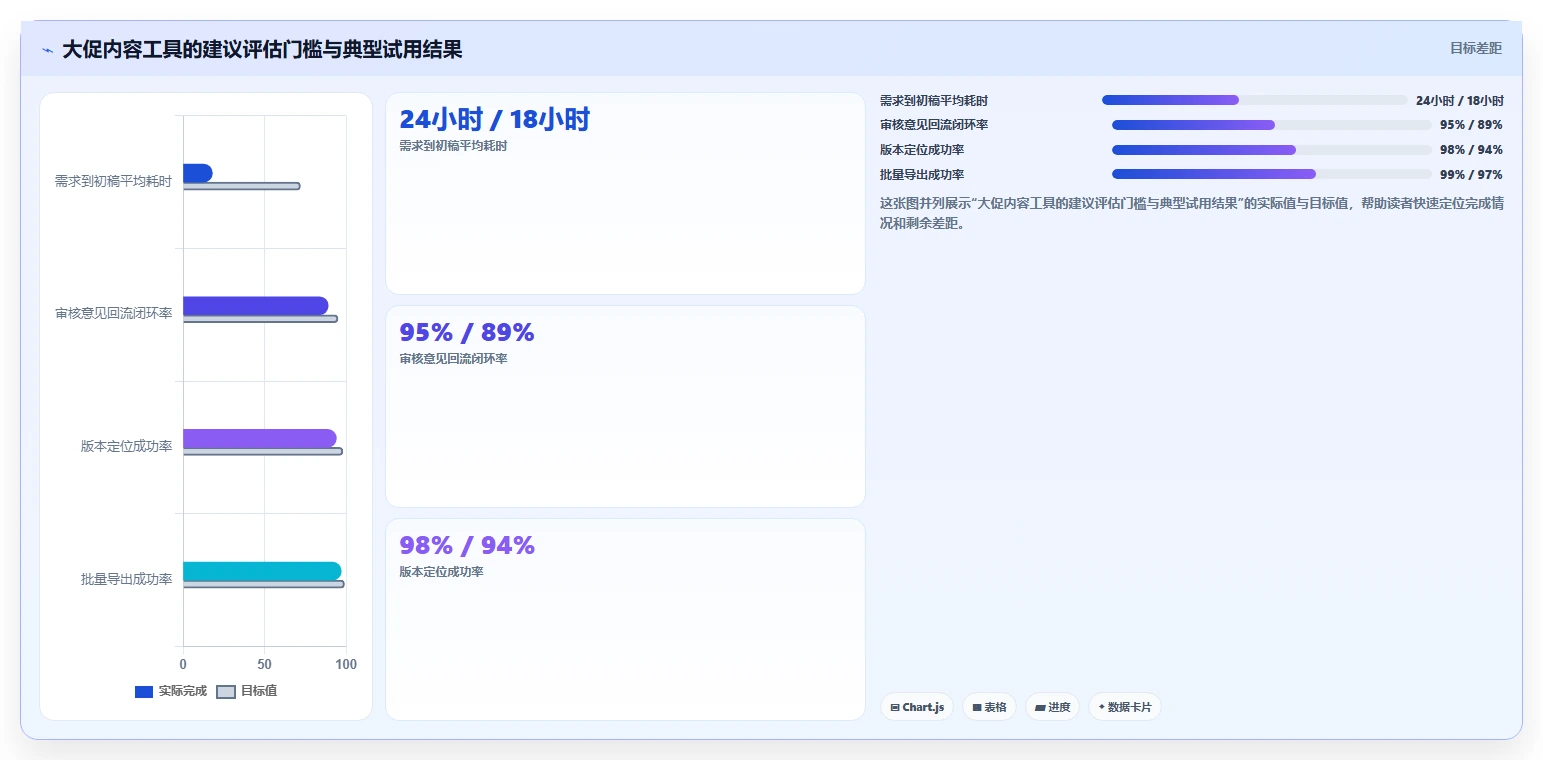Click the 表格 tag chip

[989, 707]
